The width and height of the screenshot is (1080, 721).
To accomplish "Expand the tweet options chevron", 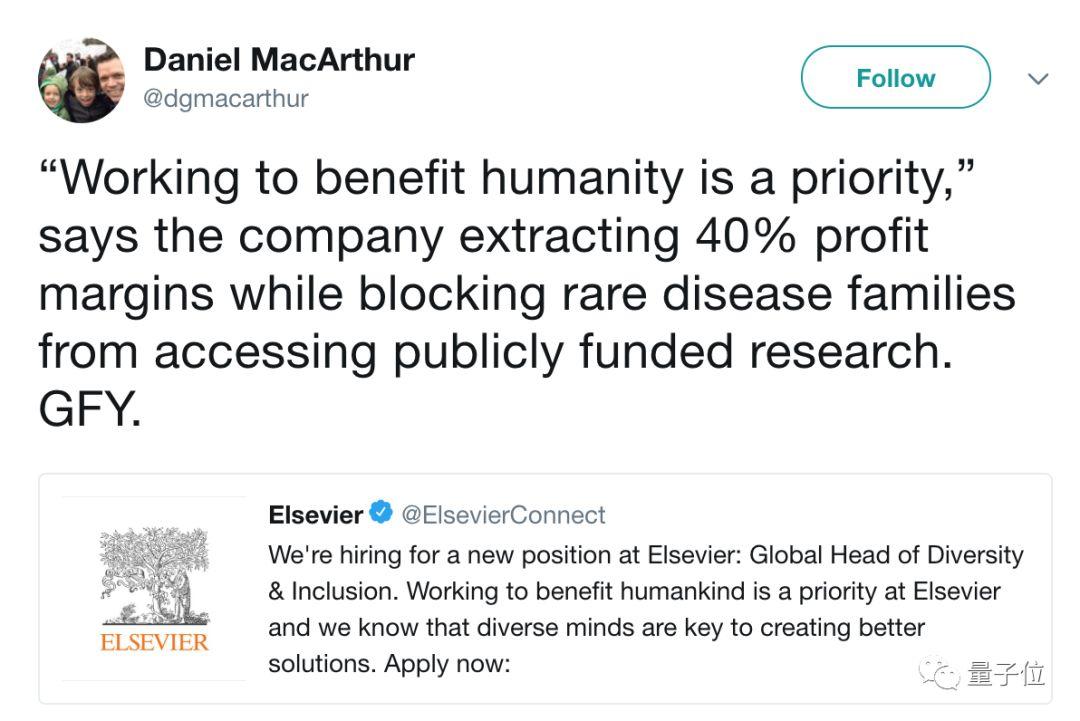I will [1038, 79].
